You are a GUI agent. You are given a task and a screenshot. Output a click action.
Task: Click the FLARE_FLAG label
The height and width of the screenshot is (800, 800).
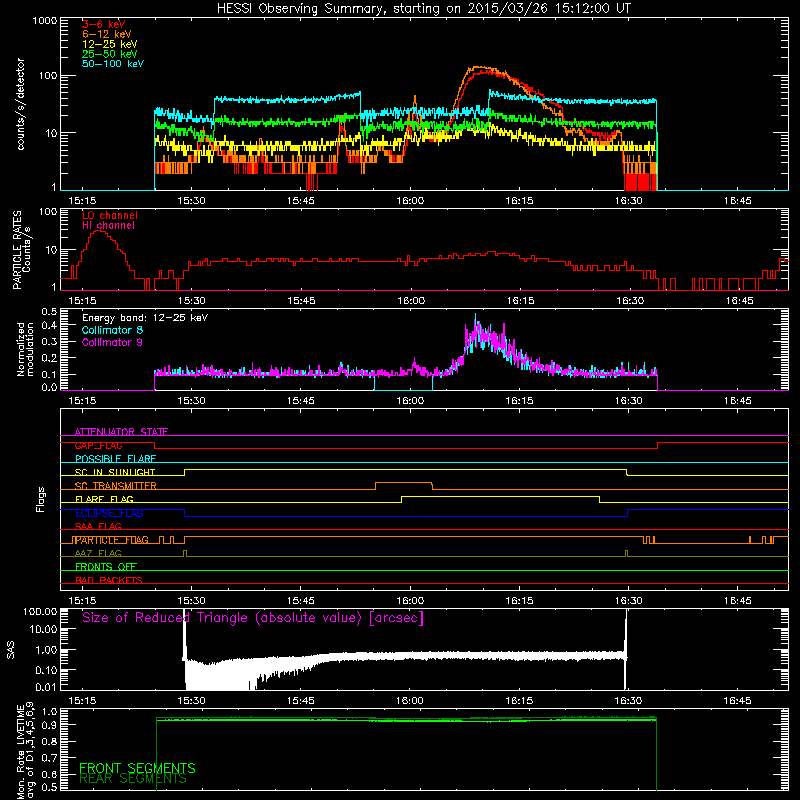pyautogui.click(x=104, y=499)
